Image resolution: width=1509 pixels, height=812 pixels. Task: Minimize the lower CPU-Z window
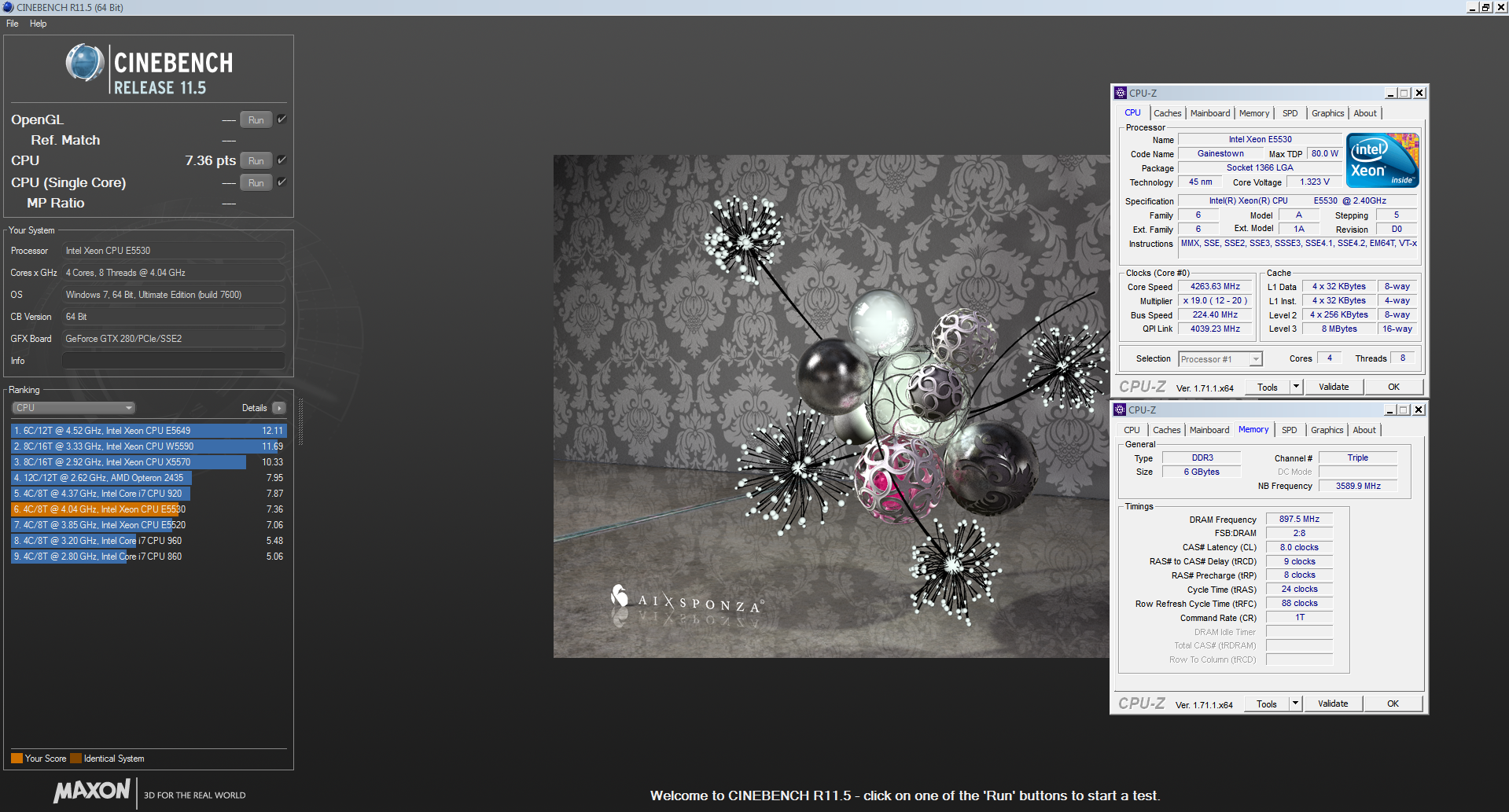tap(1389, 410)
